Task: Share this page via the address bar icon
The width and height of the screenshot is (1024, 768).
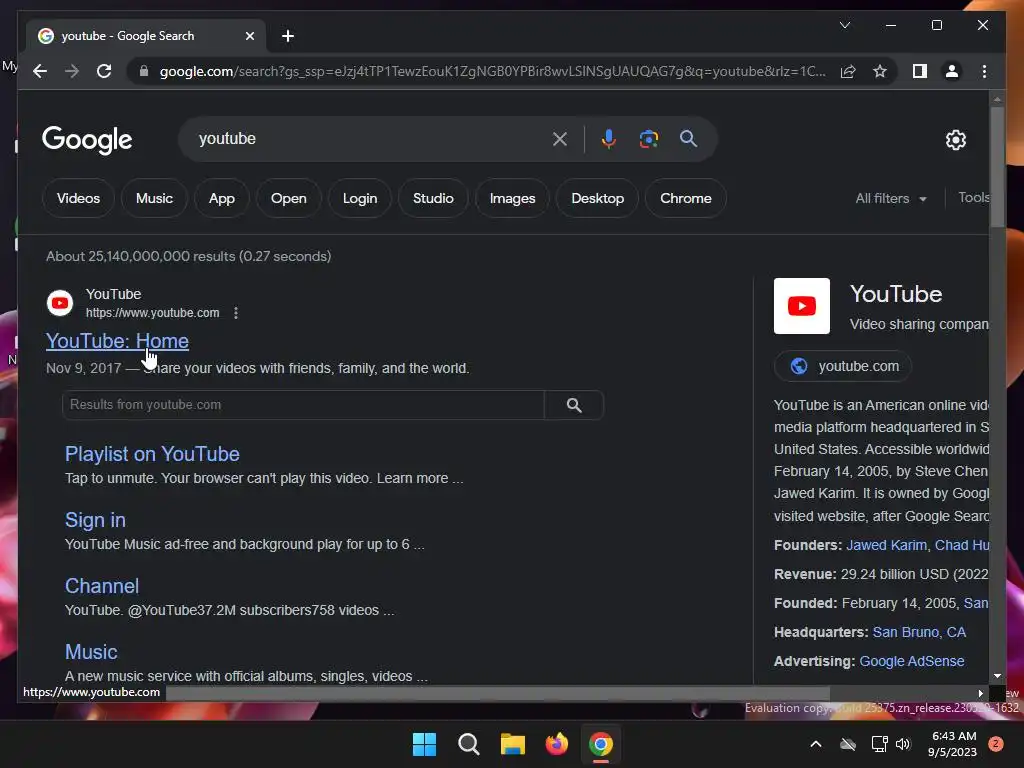Action: click(848, 71)
